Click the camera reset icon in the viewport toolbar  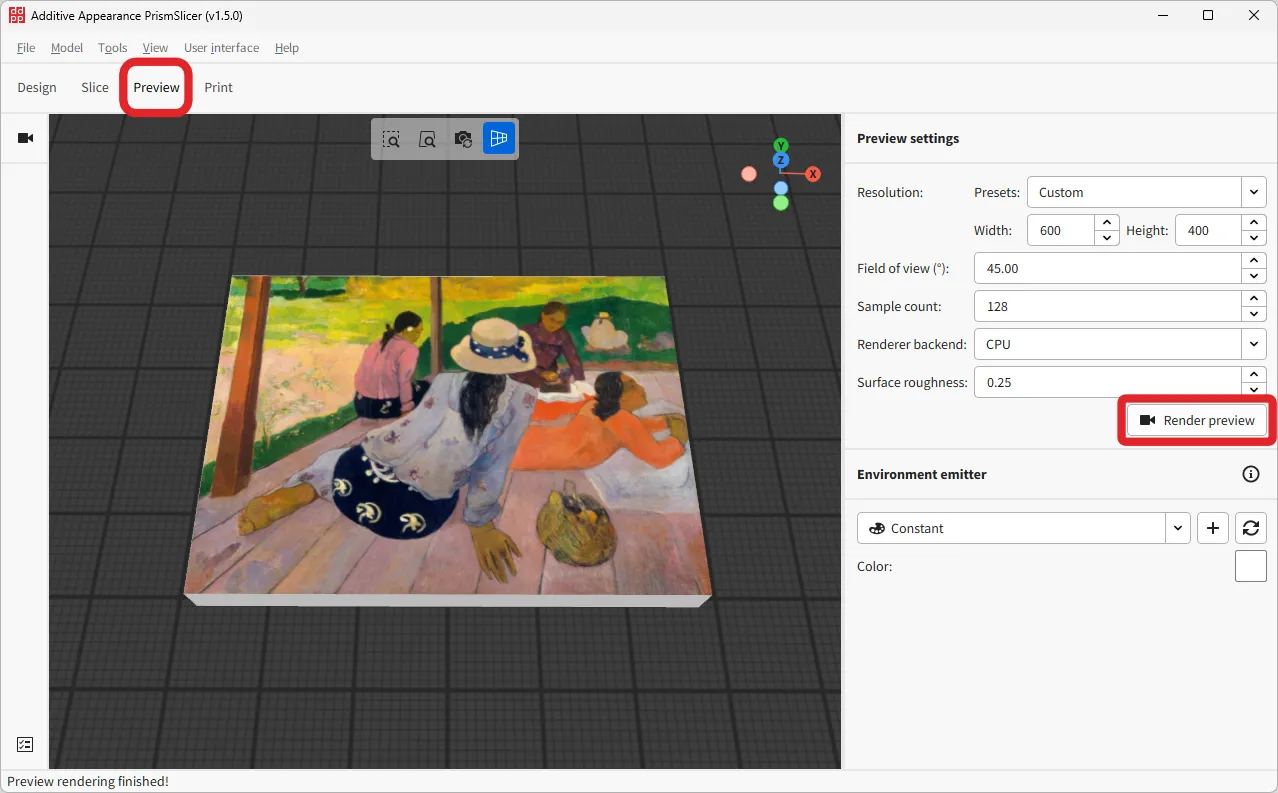point(463,138)
